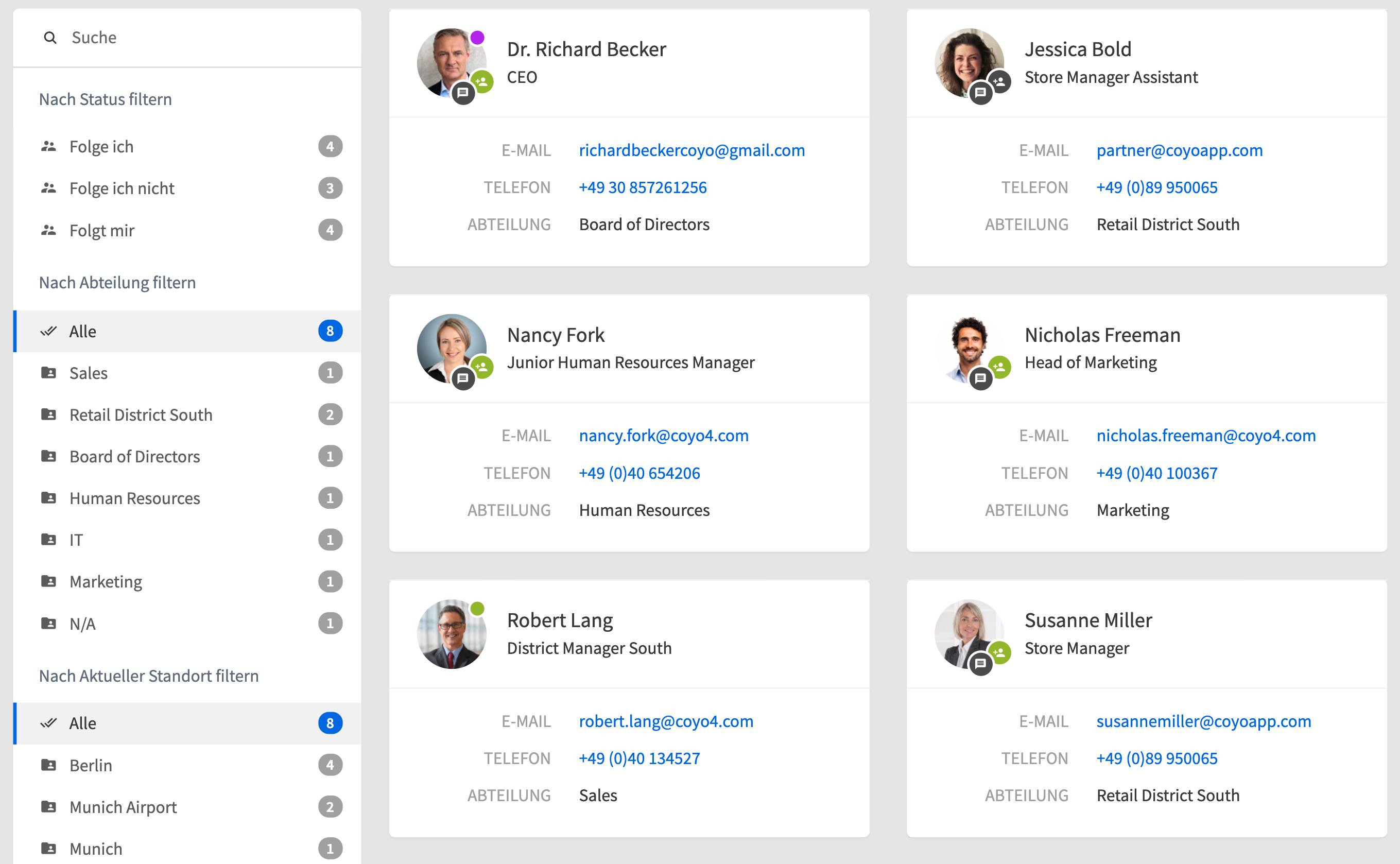
Task: Toggle follow icon on Jessica Bold's avatar
Action: (999, 82)
